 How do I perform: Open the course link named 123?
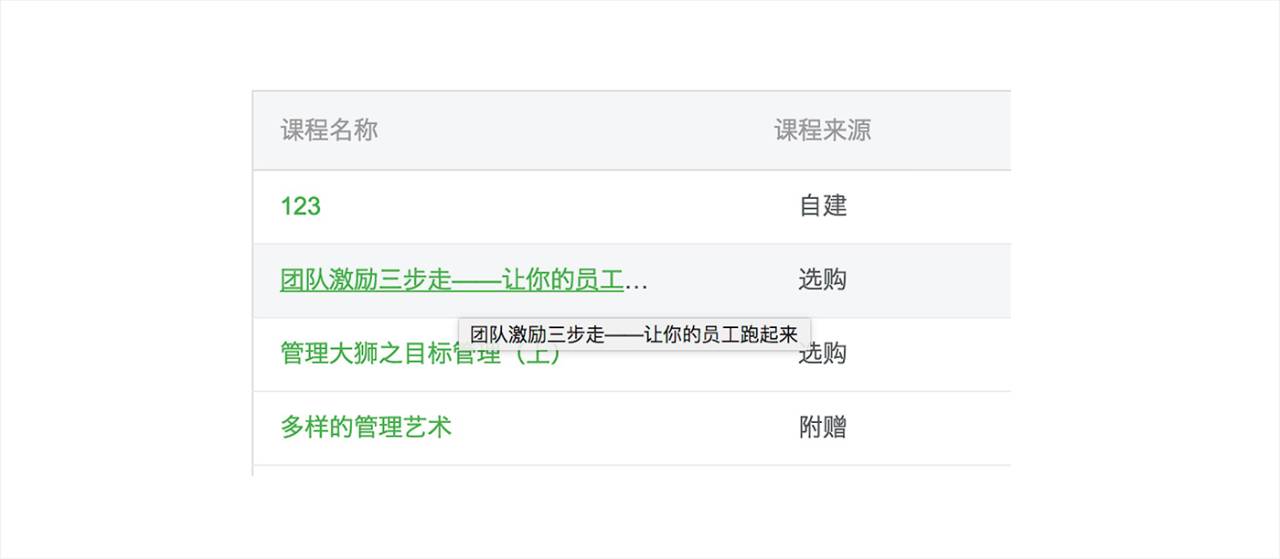pos(300,206)
